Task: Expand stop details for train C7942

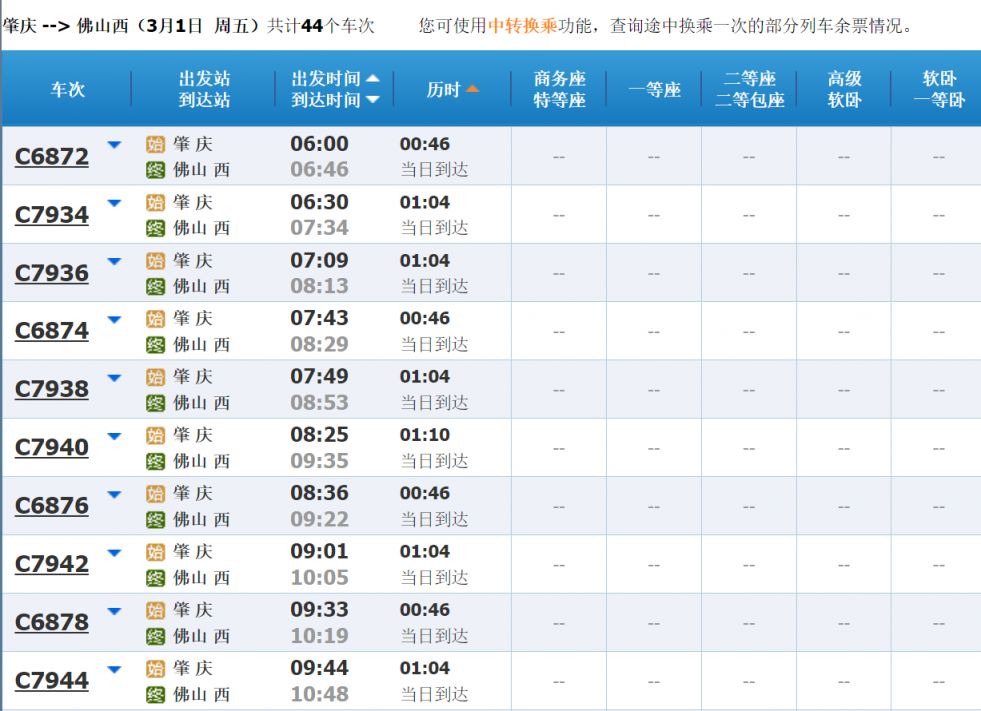Action: [x=114, y=553]
